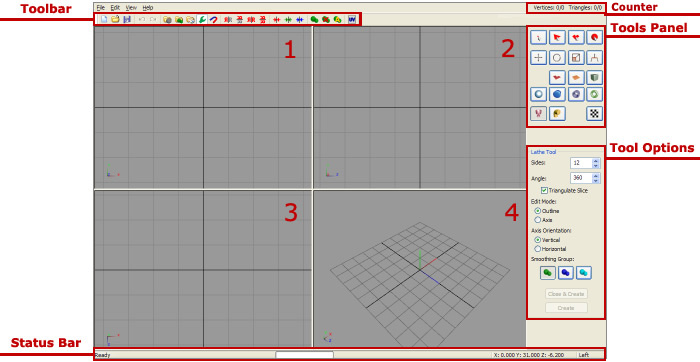Click the Angle number field
The image size is (700, 362).
[581, 178]
